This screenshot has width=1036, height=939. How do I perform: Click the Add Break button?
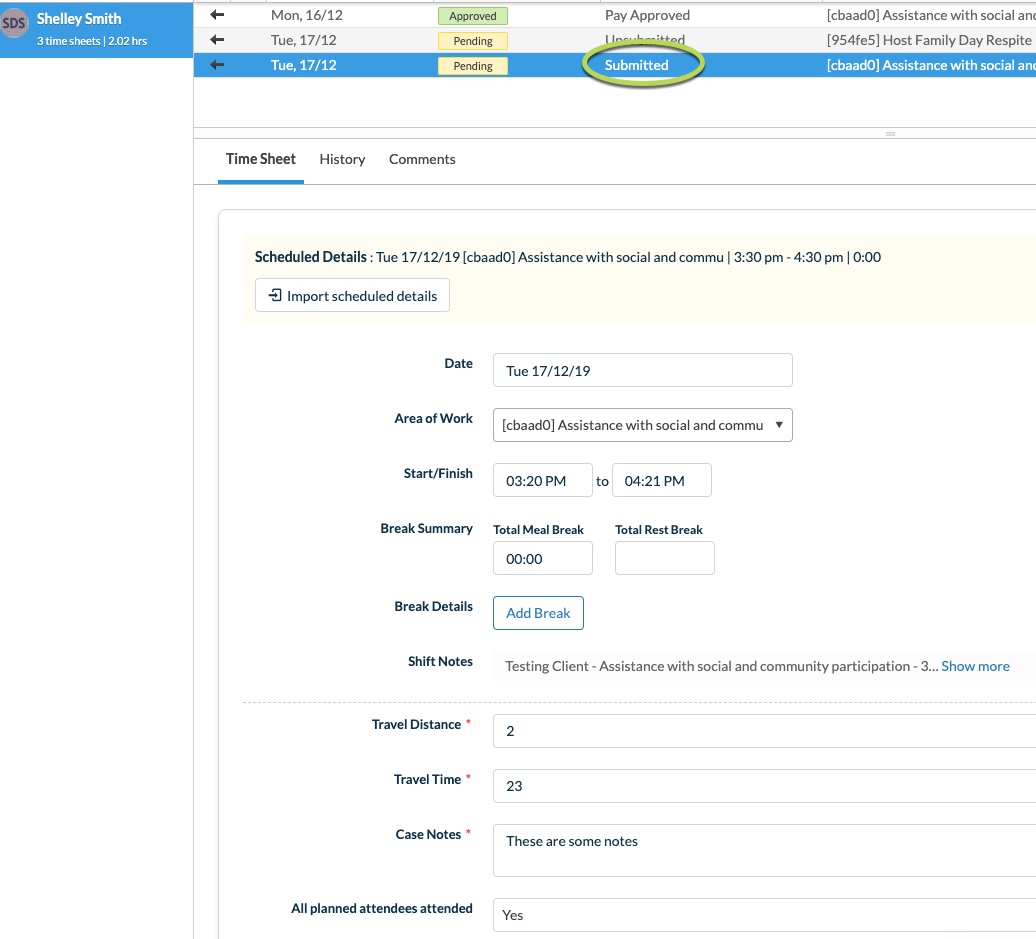[x=538, y=612]
